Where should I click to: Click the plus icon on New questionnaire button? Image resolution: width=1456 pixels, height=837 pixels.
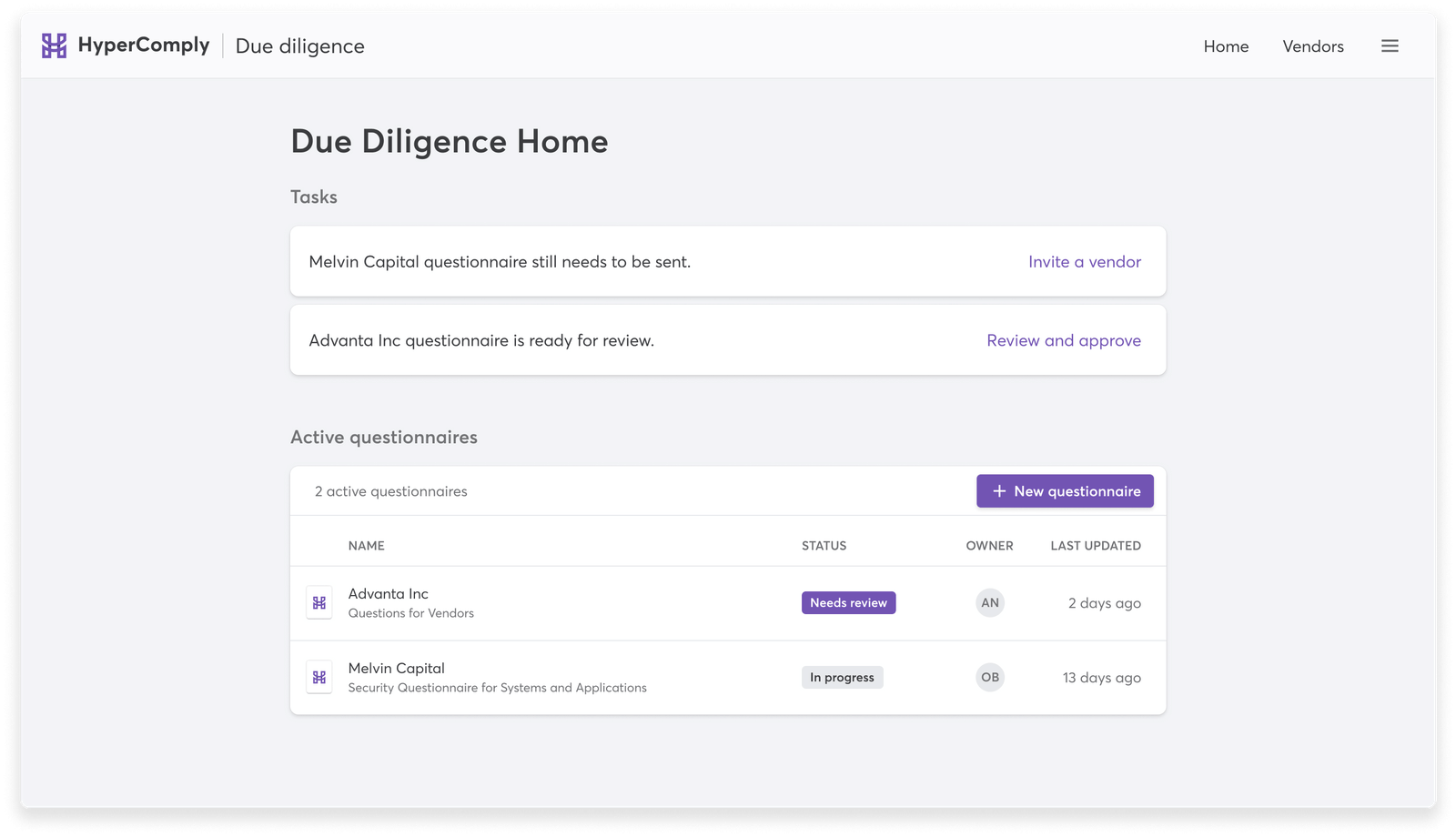pos(996,491)
